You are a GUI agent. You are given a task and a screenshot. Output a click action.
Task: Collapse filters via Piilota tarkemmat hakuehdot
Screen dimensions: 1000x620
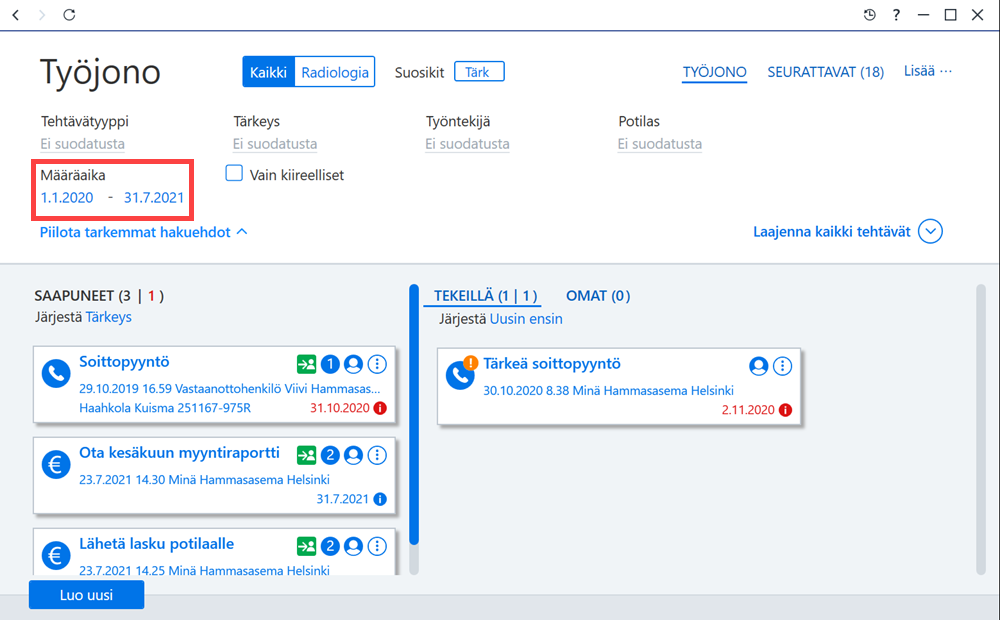click(x=143, y=232)
